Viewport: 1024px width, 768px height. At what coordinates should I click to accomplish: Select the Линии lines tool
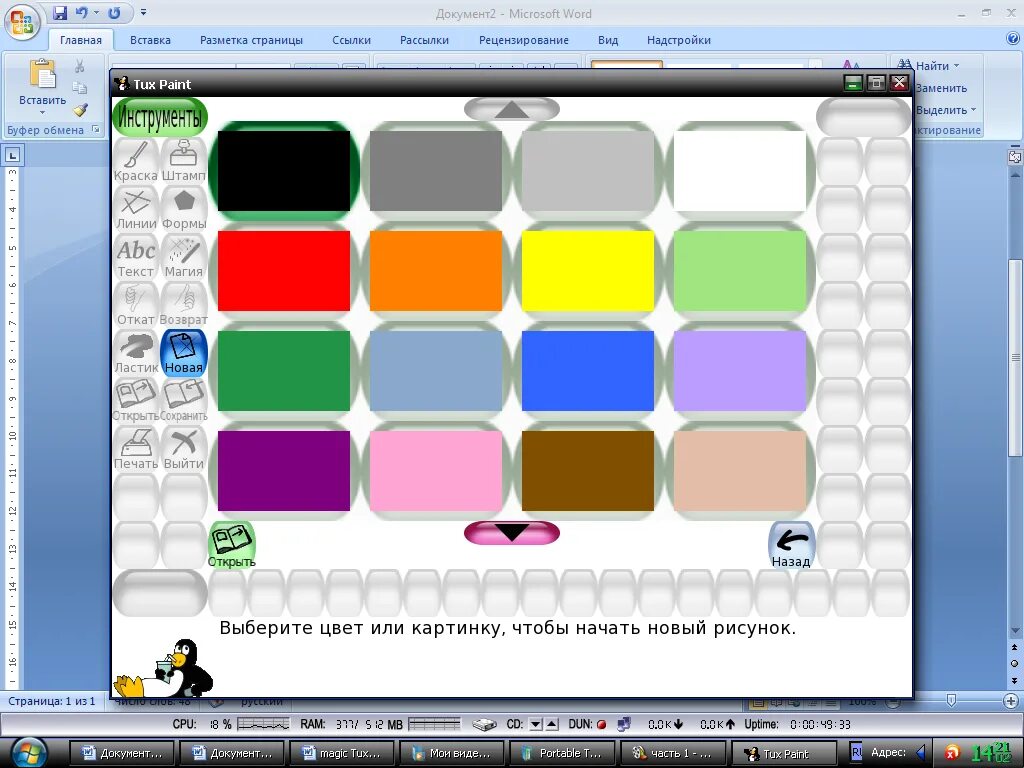[x=136, y=209]
